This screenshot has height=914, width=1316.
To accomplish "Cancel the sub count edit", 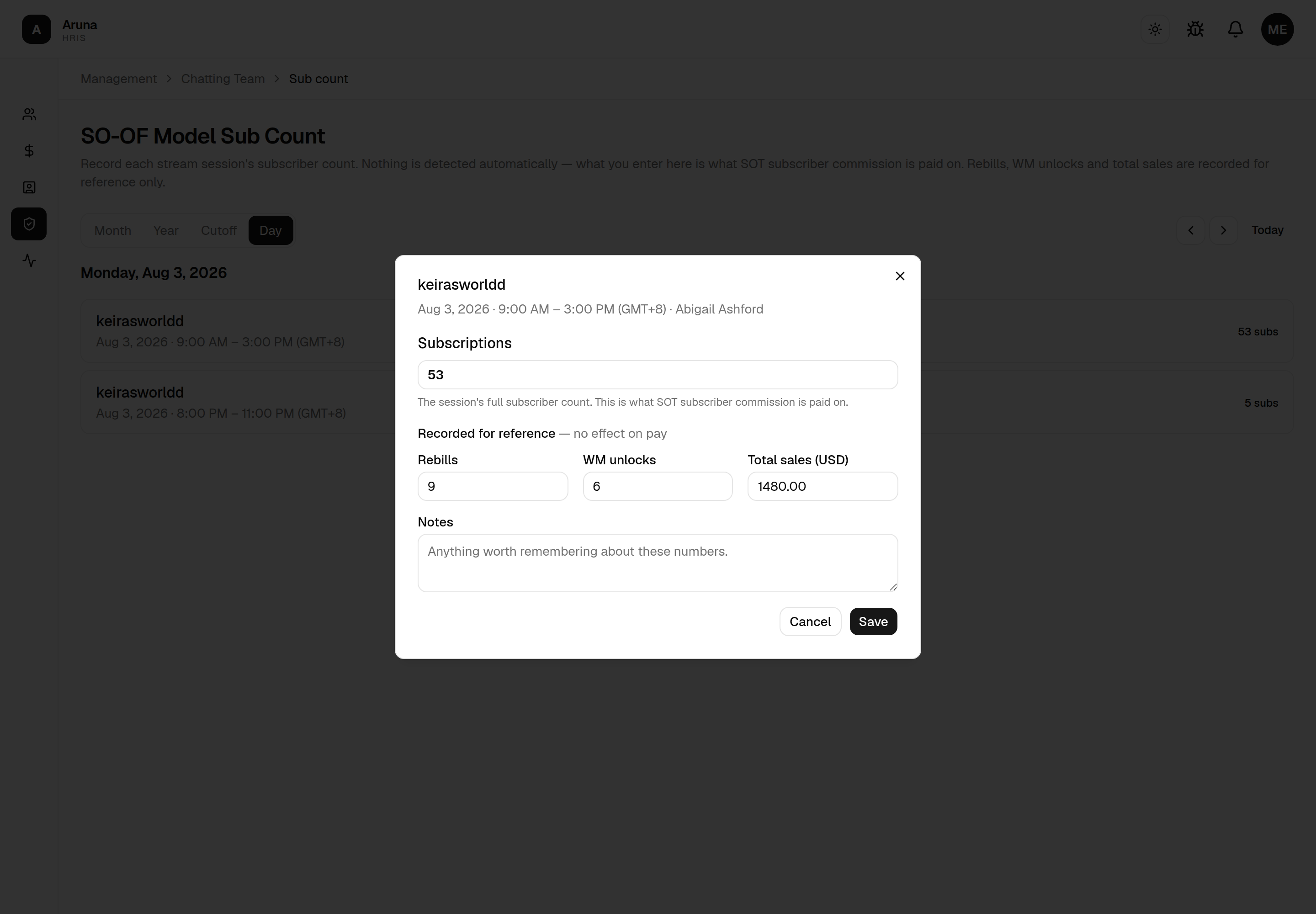I will (810, 622).
